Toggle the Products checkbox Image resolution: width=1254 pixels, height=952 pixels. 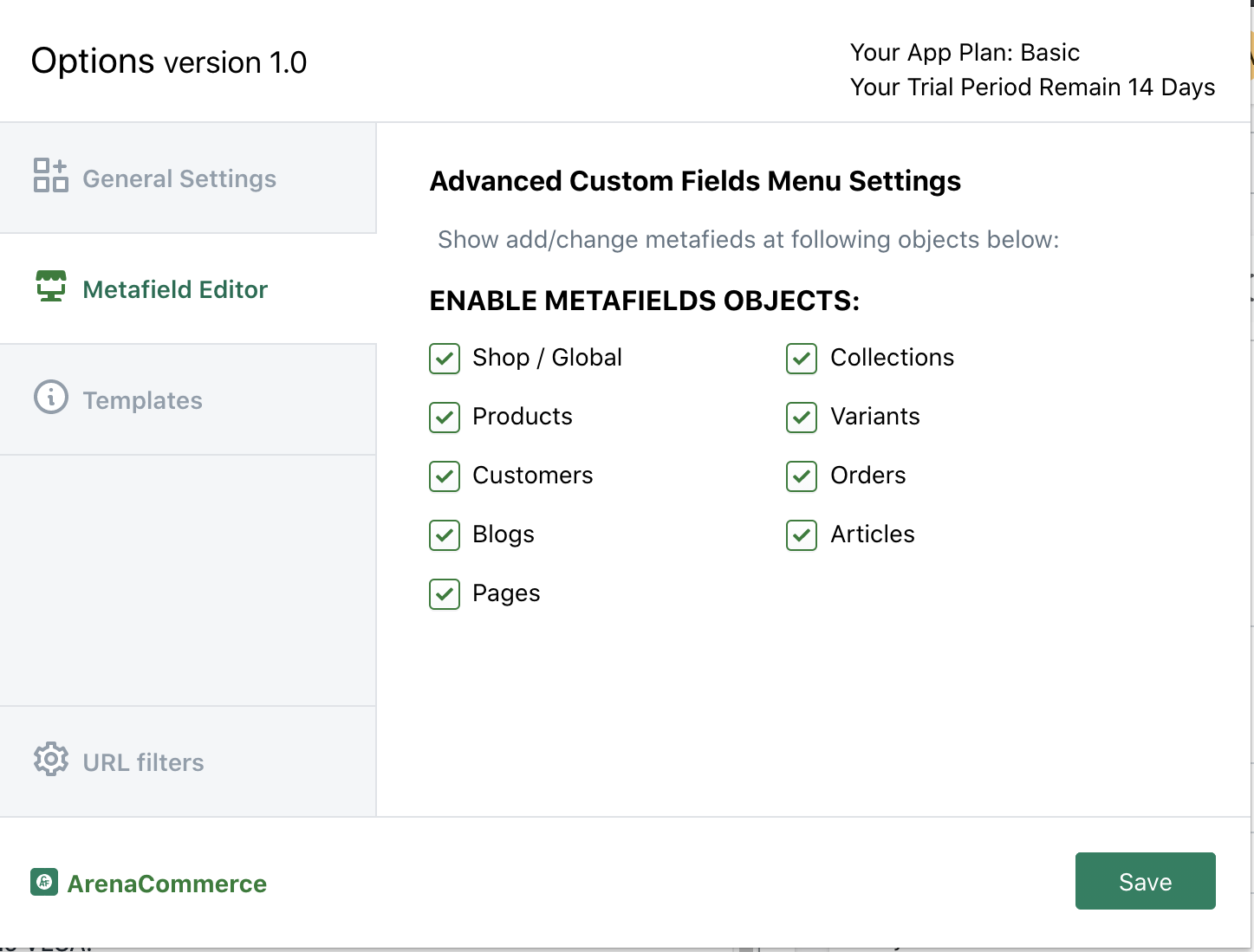445,418
